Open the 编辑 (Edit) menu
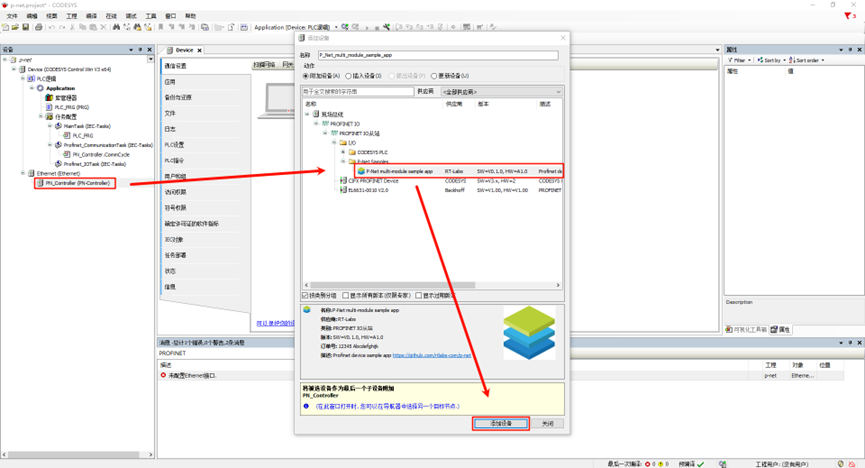The image size is (865, 468). [32, 16]
